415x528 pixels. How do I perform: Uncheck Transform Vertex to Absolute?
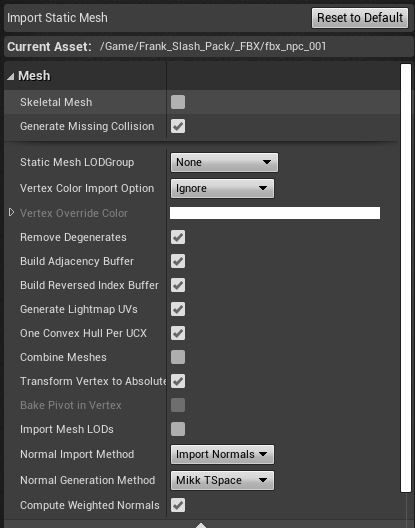178,381
